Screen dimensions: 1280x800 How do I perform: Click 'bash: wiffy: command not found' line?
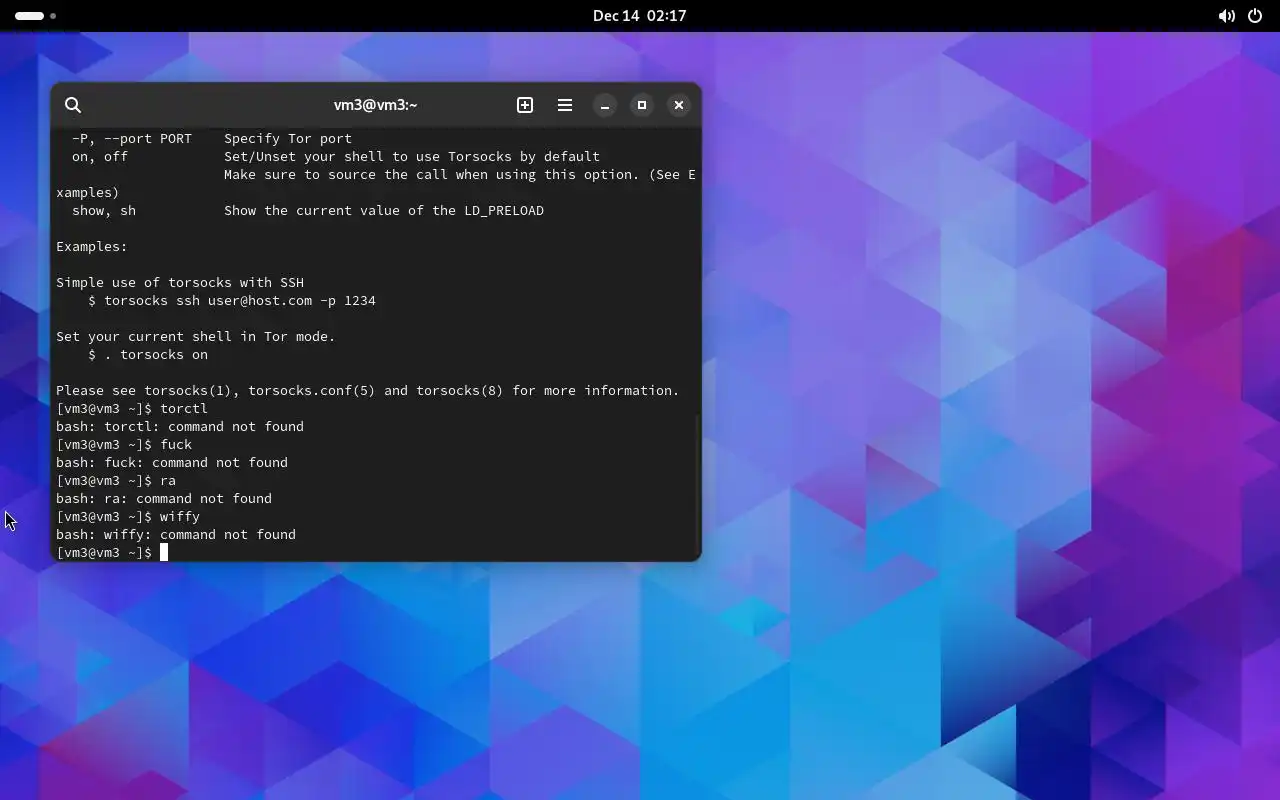point(176,534)
